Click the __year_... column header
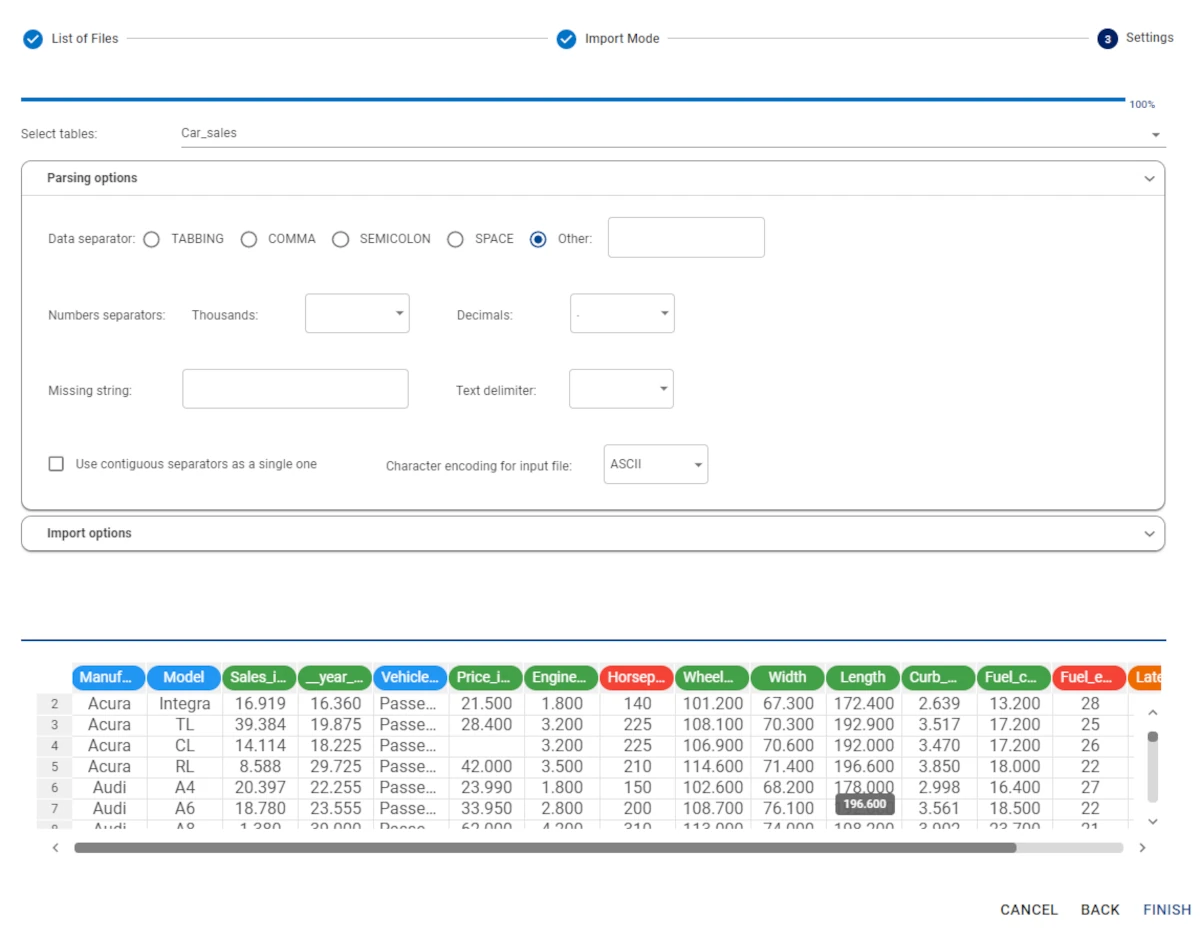Screen dimensions: 1200x941 (335, 677)
